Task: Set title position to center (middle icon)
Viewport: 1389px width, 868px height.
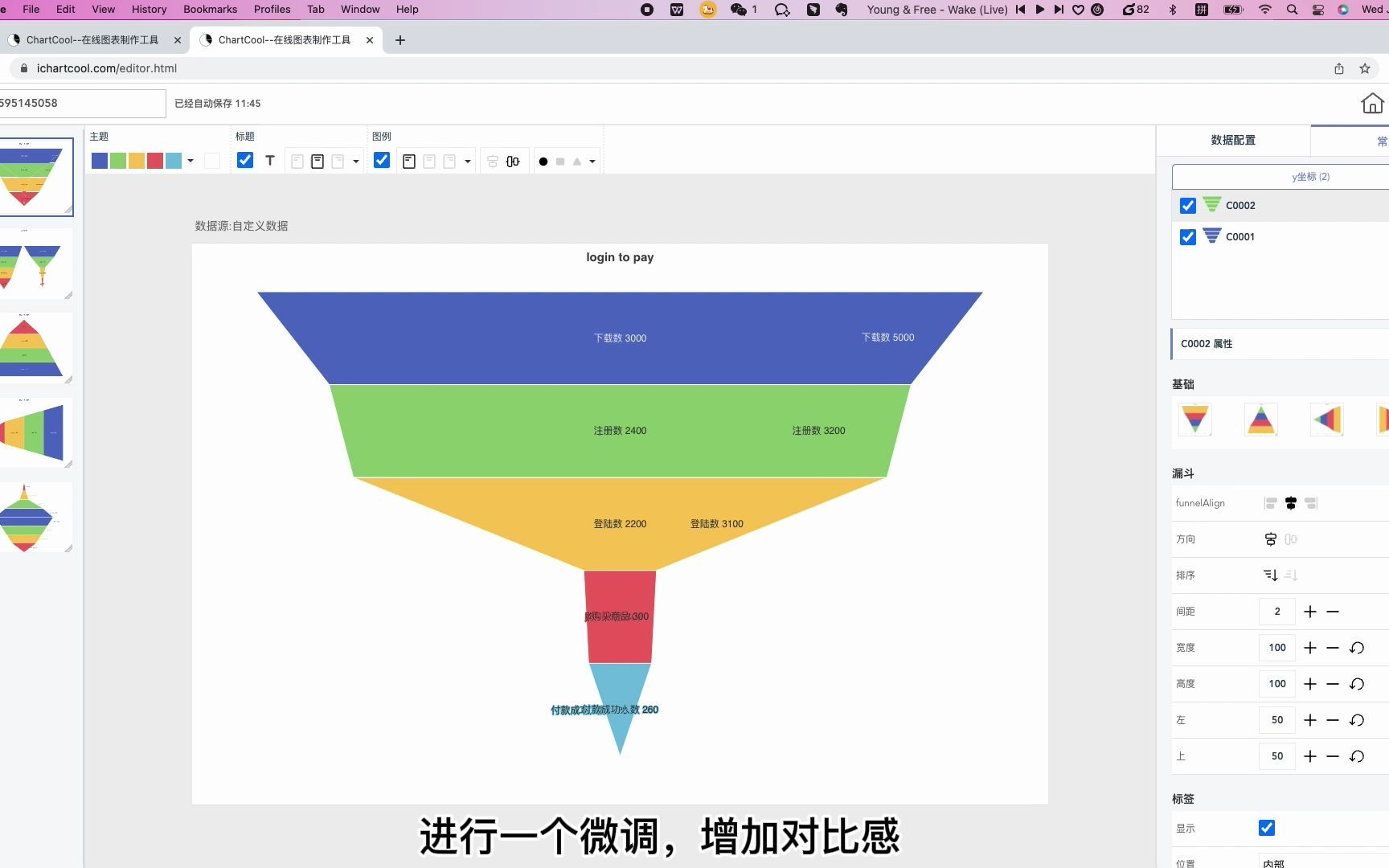Action: tap(318, 162)
